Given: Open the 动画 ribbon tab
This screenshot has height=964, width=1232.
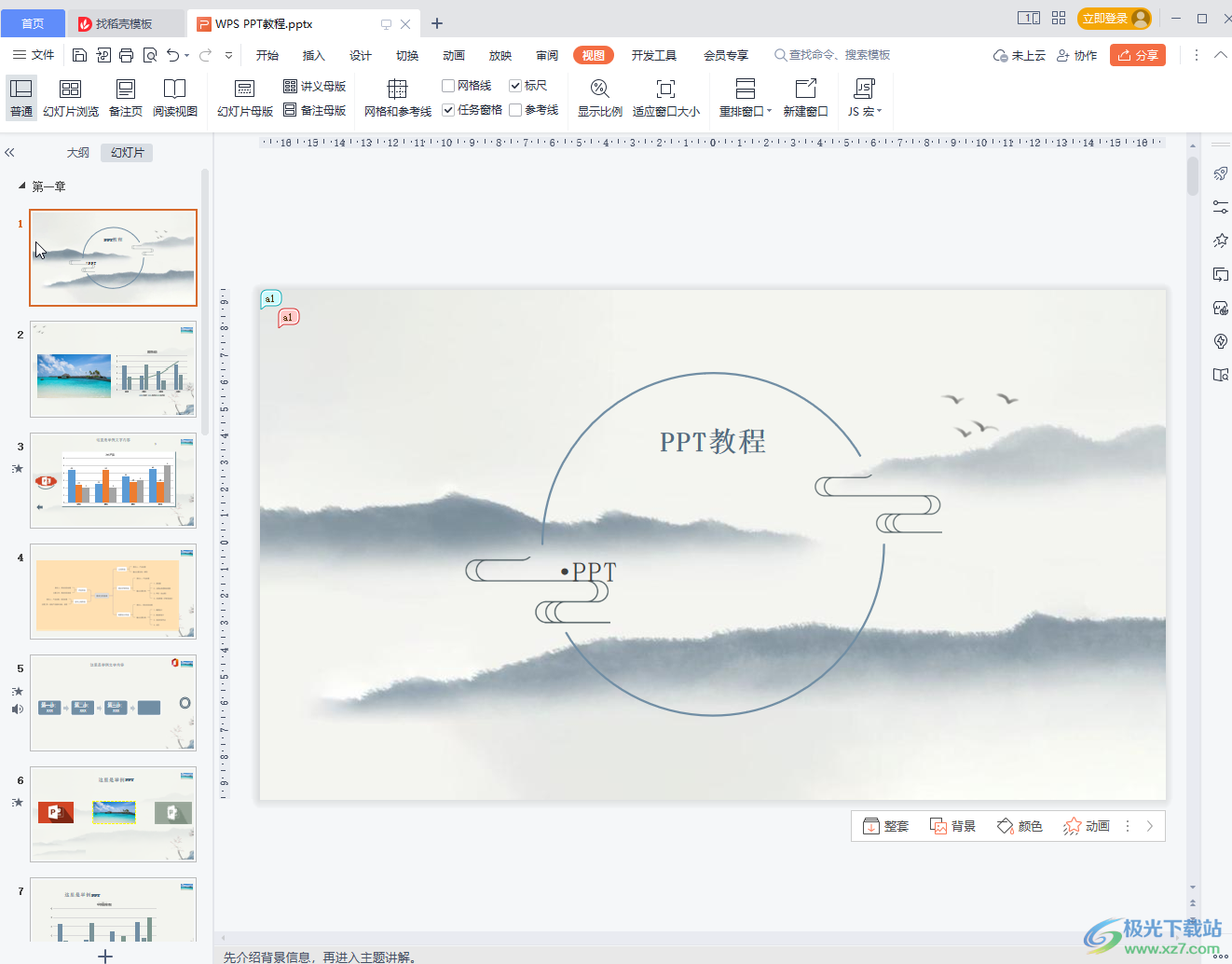Looking at the screenshot, I should [x=454, y=55].
